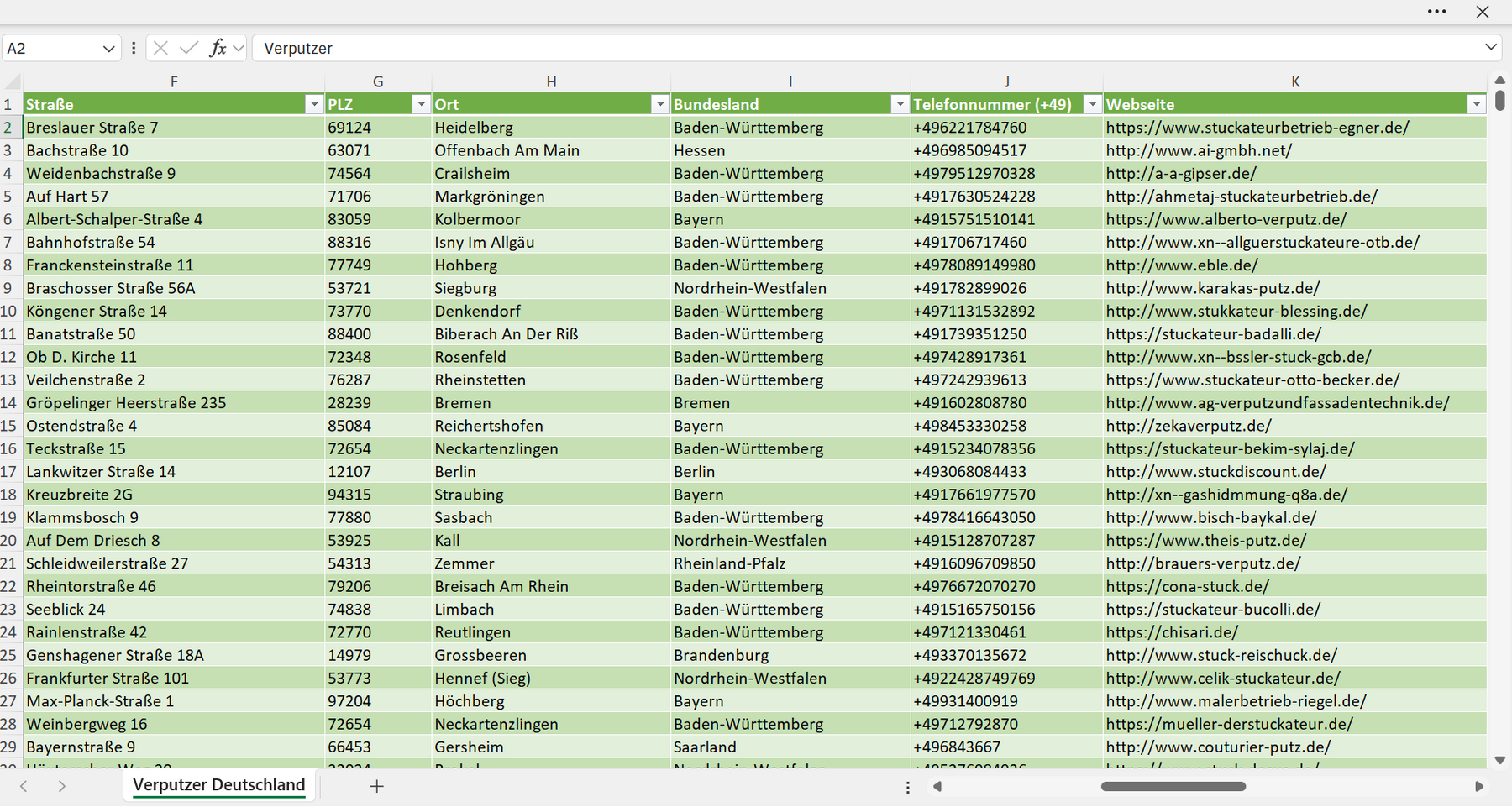Open the Telefonnummer (+49) filter dropdown
Screen dimensions: 1512x807
tap(1092, 104)
